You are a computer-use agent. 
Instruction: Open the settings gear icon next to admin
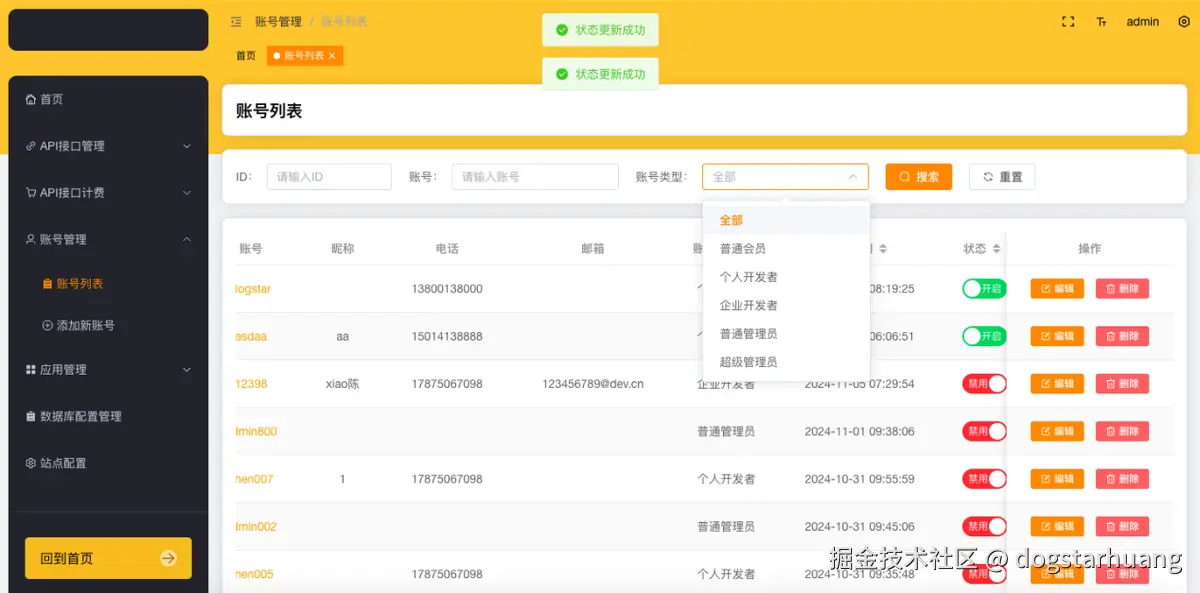pos(1184,21)
